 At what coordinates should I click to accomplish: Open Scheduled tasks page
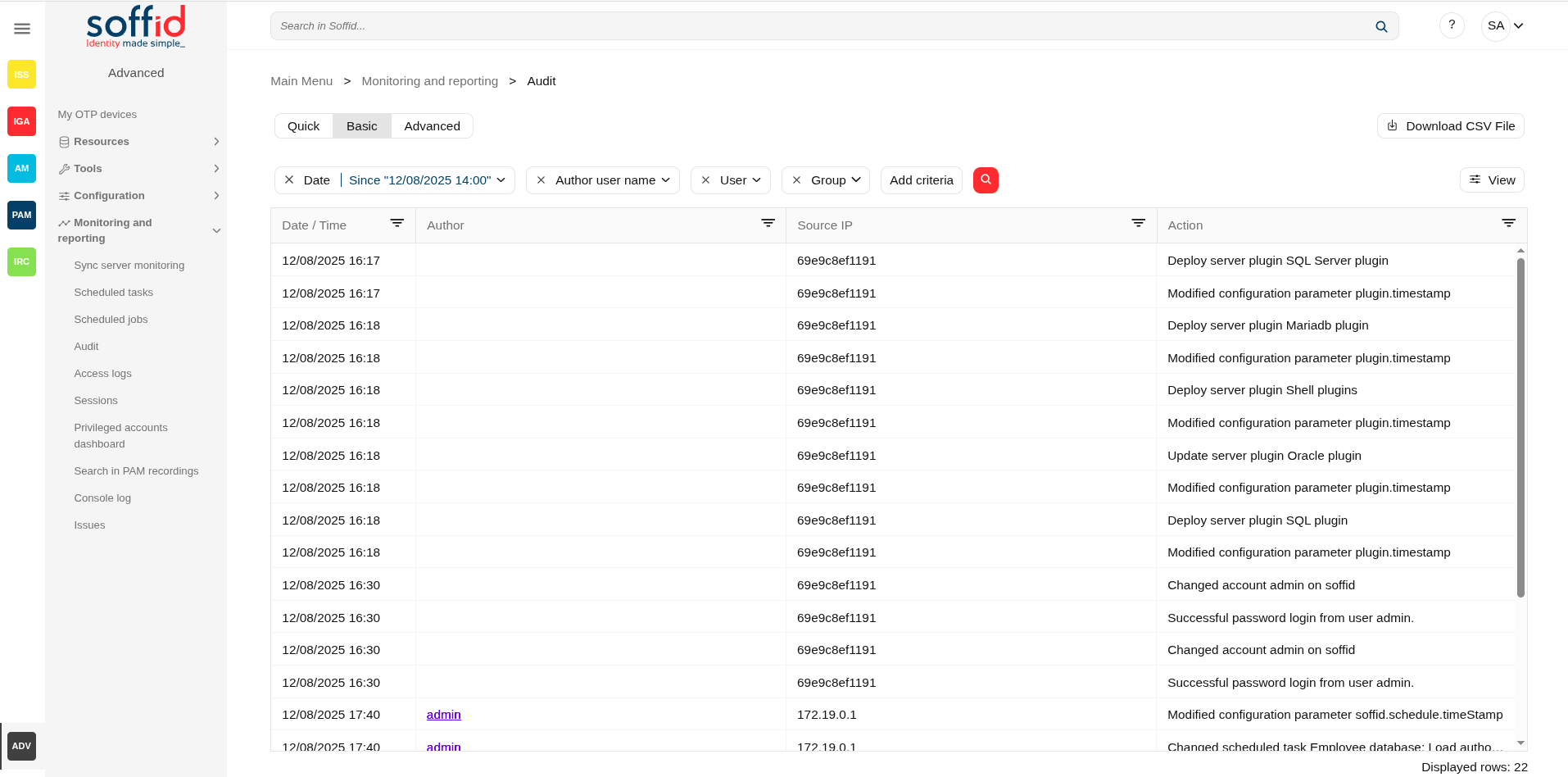114,293
